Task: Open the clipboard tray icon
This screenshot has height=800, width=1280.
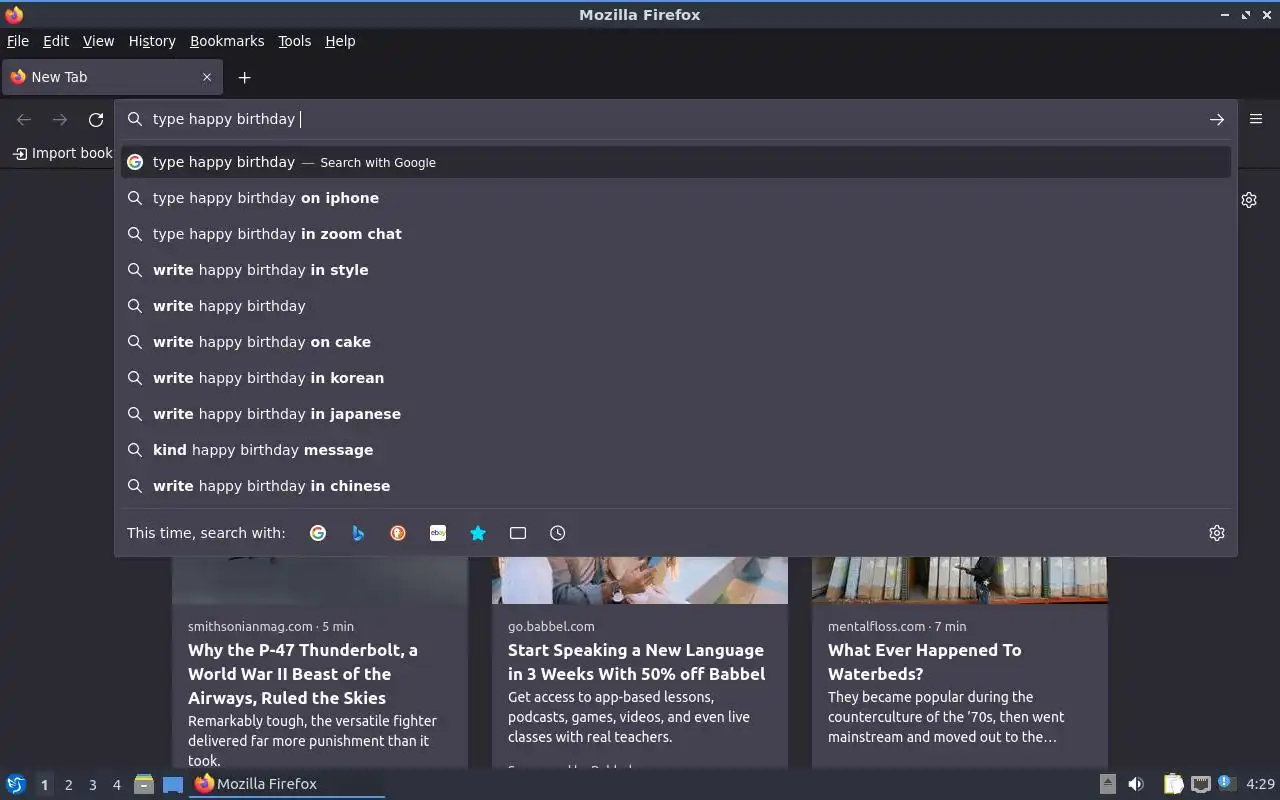Action: (1173, 784)
